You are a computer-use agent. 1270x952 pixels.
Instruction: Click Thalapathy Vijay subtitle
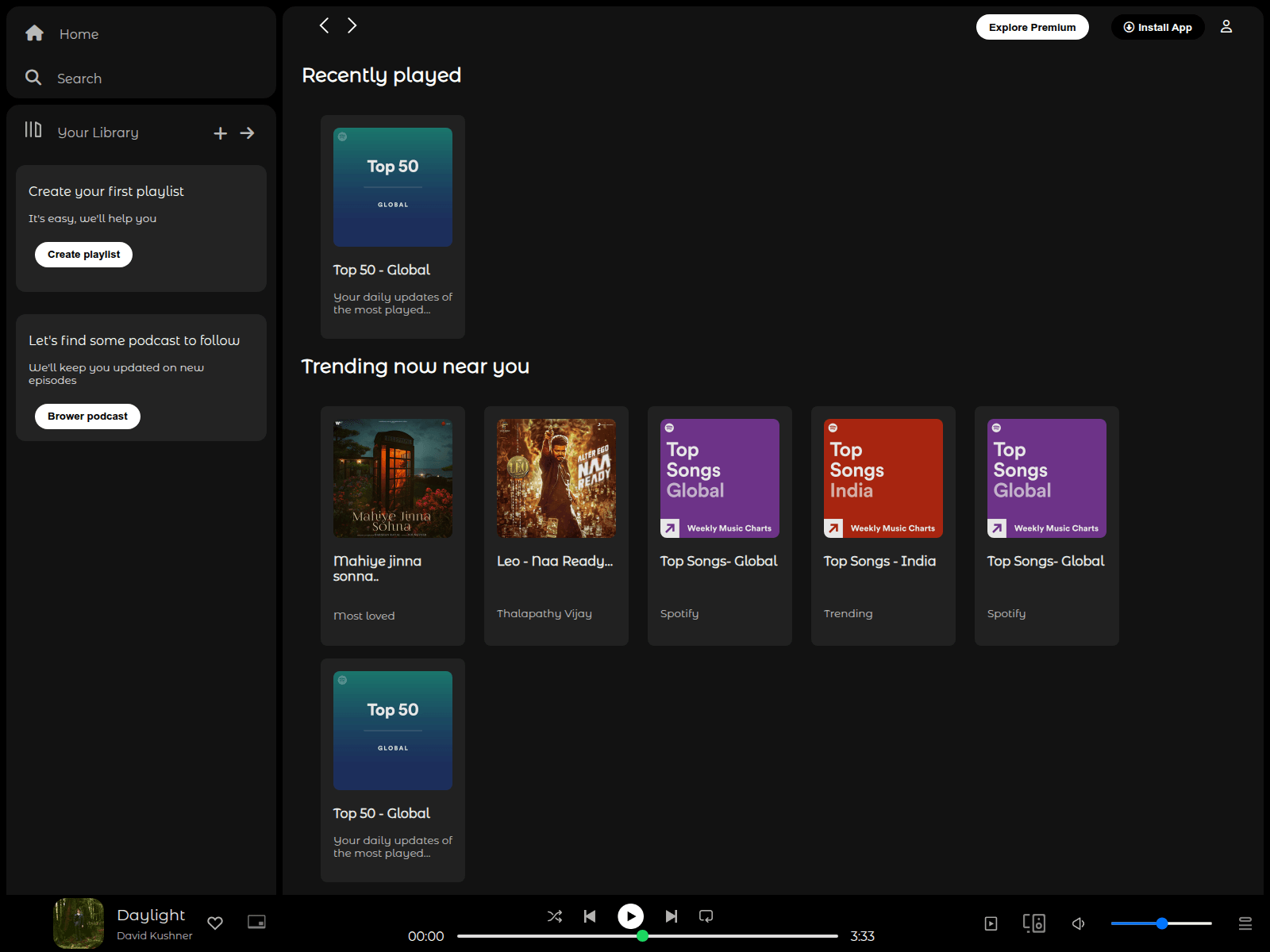(545, 613)
